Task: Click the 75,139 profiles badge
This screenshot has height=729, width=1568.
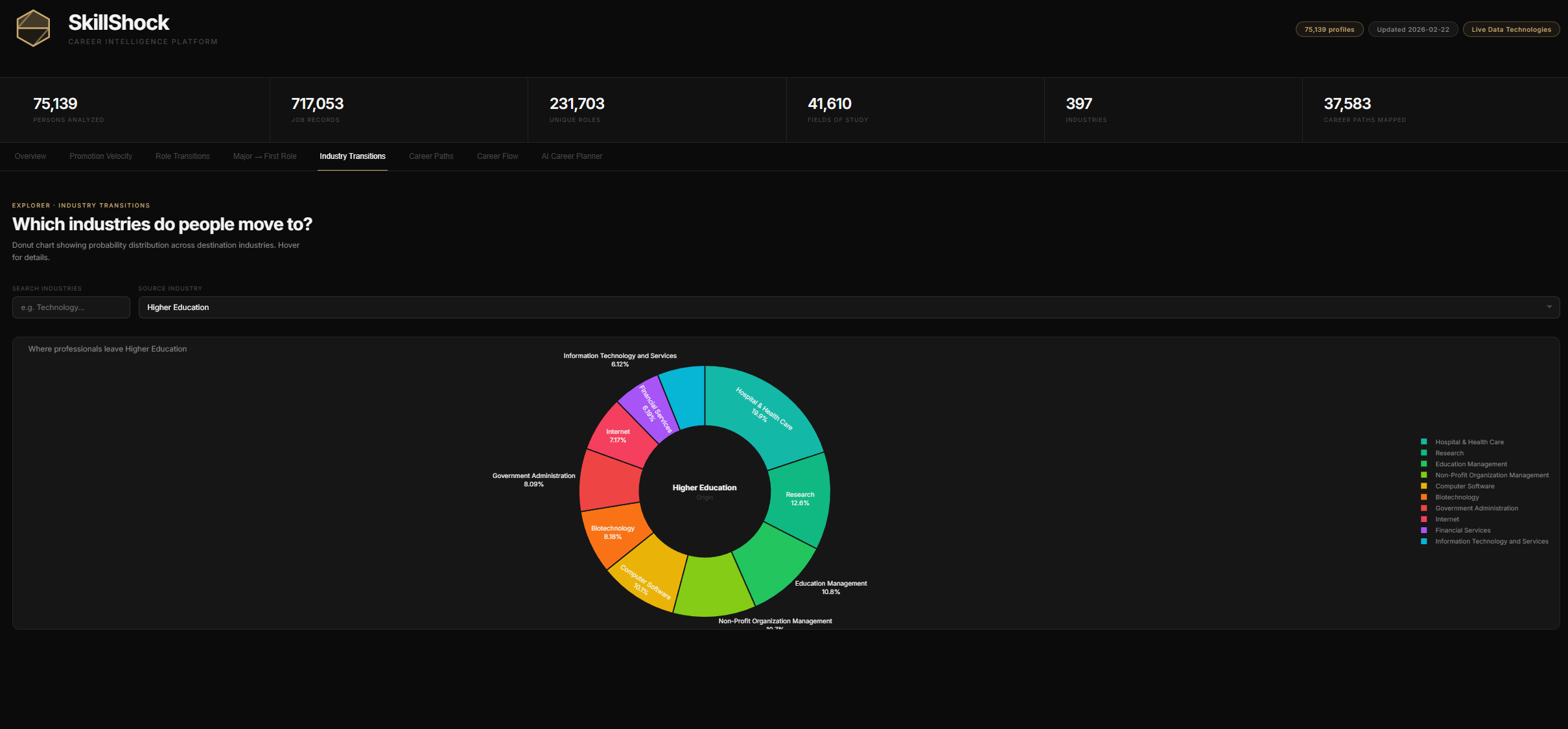Action: 1329,30
